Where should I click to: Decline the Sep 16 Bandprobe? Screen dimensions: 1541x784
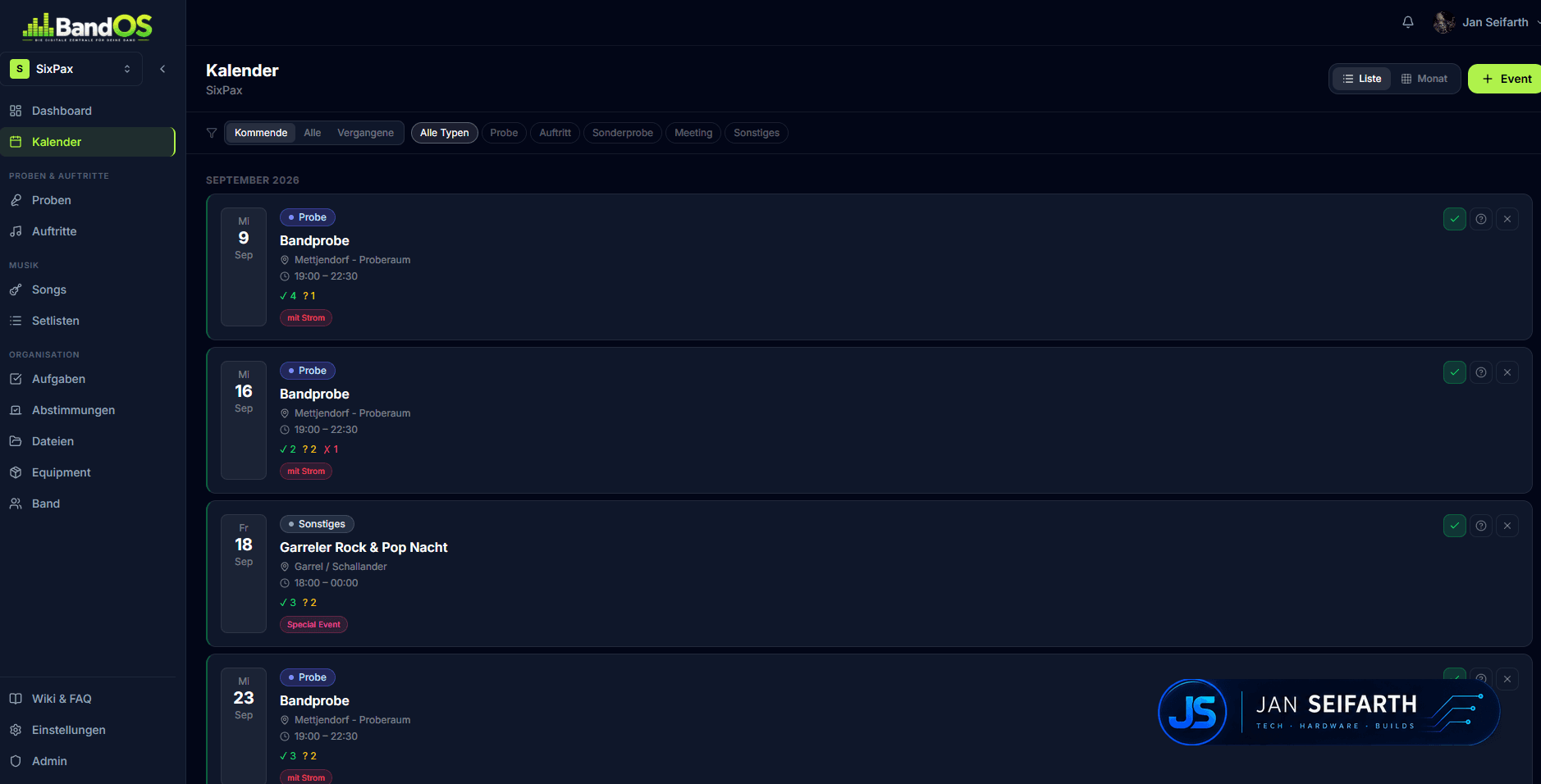1507,372
